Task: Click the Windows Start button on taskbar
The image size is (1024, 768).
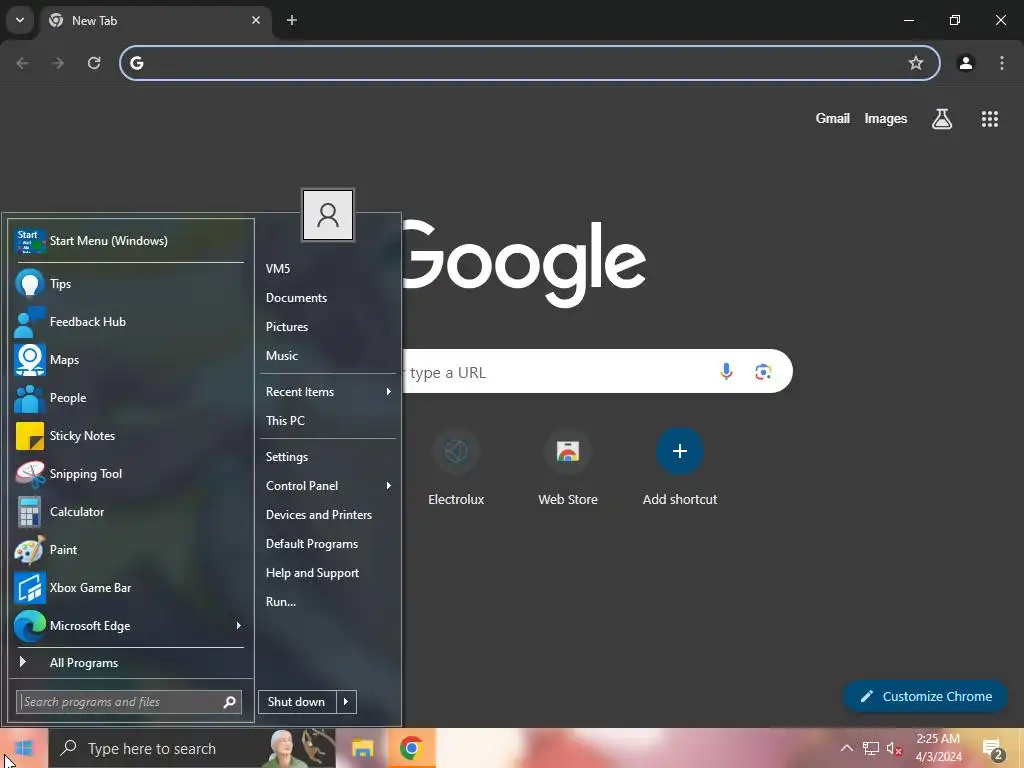Action: [24, 748]
